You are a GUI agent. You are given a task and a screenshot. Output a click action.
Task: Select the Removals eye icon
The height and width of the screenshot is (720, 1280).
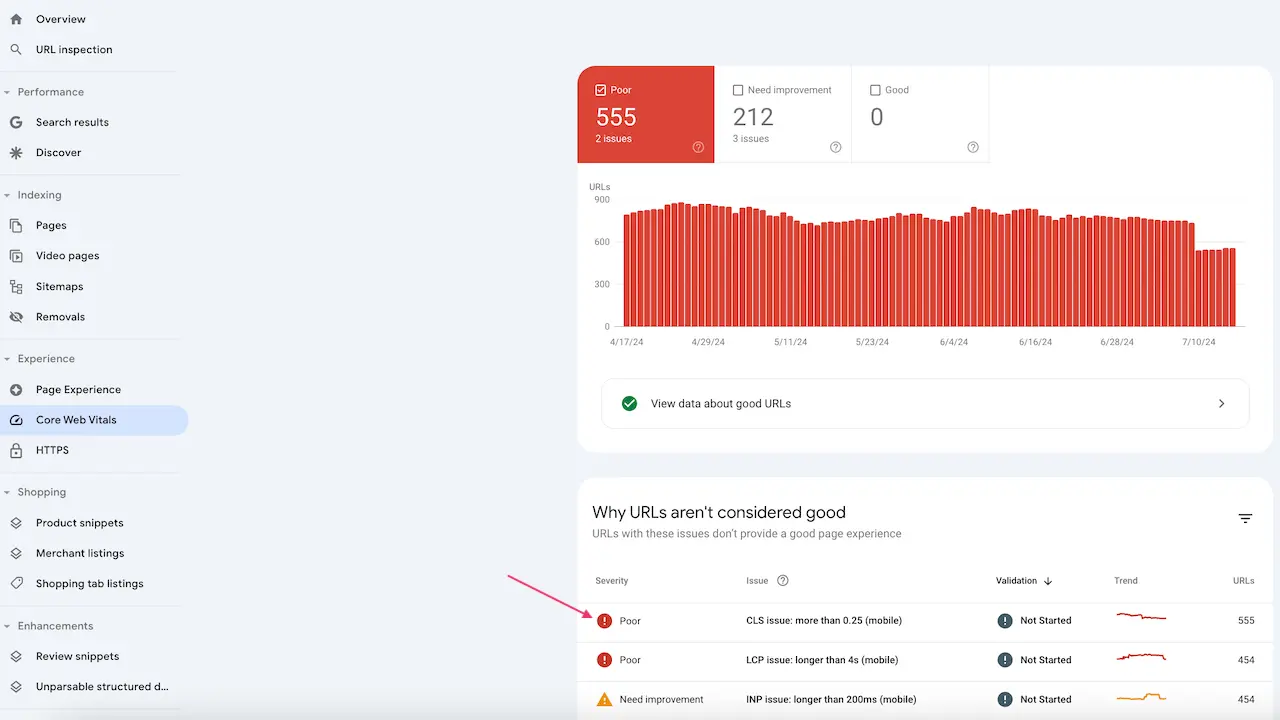(x=16, y=316)
